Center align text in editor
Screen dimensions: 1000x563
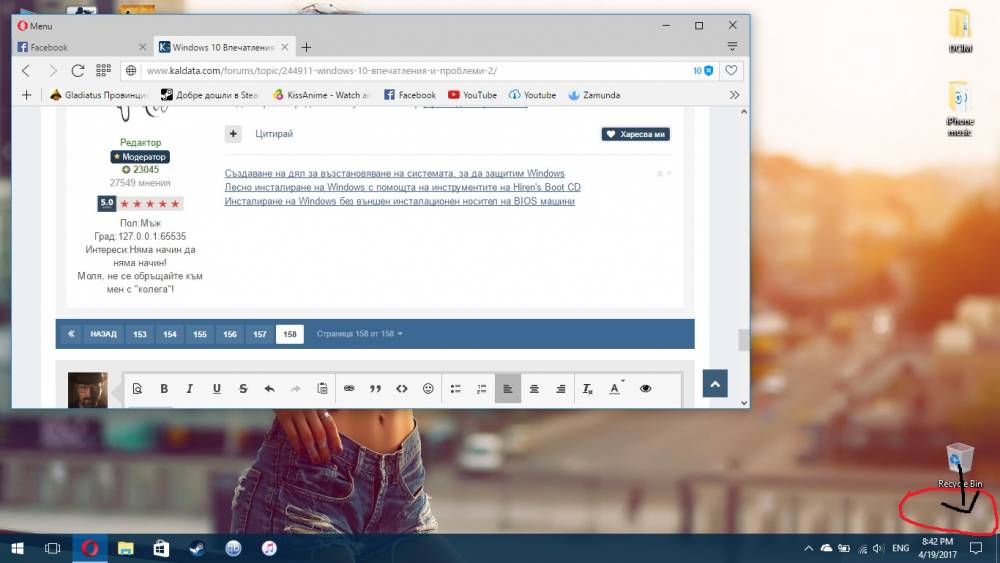coord(534,388)
